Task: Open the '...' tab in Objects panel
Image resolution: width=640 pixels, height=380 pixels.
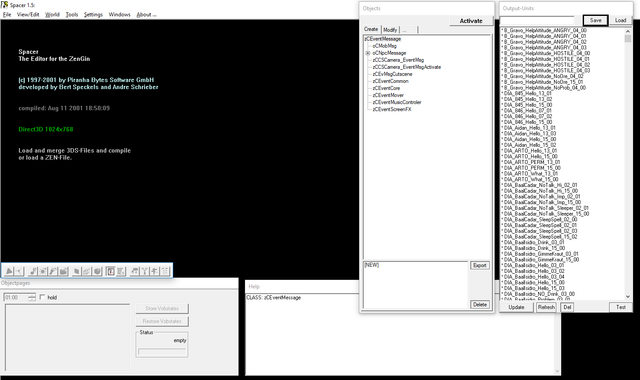Action: click(409, 30)
